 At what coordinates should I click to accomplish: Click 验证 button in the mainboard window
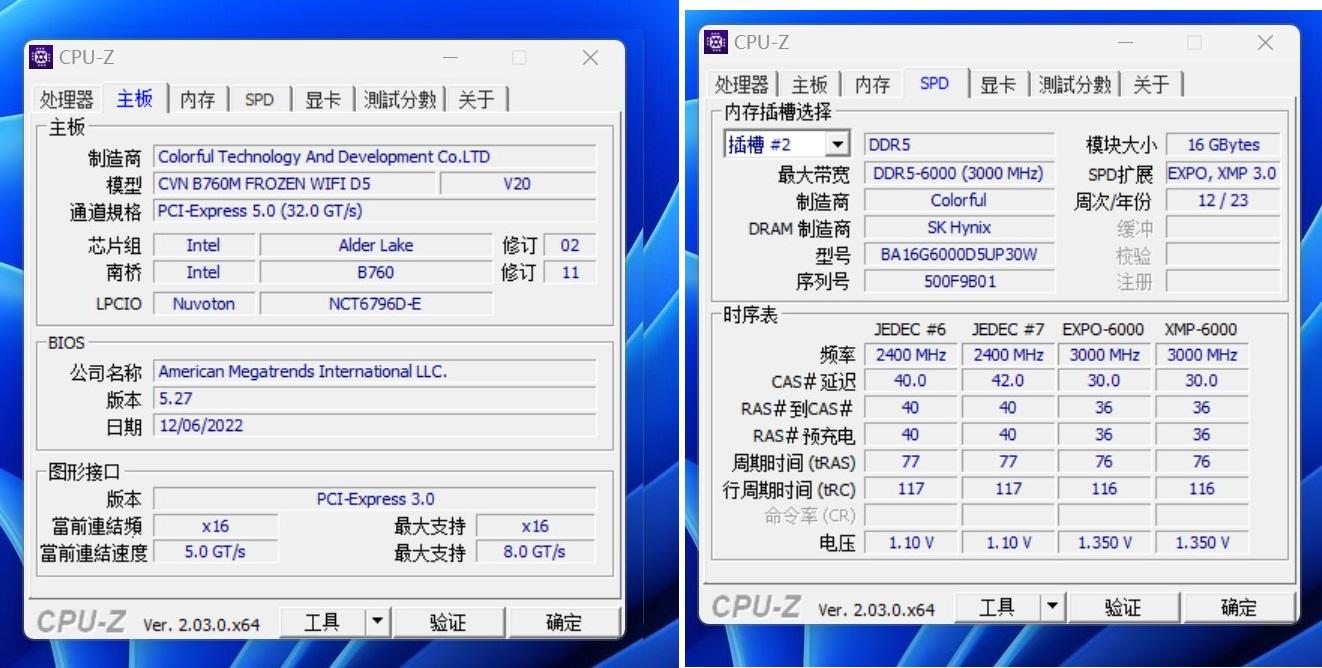click(x=448, y=622)
